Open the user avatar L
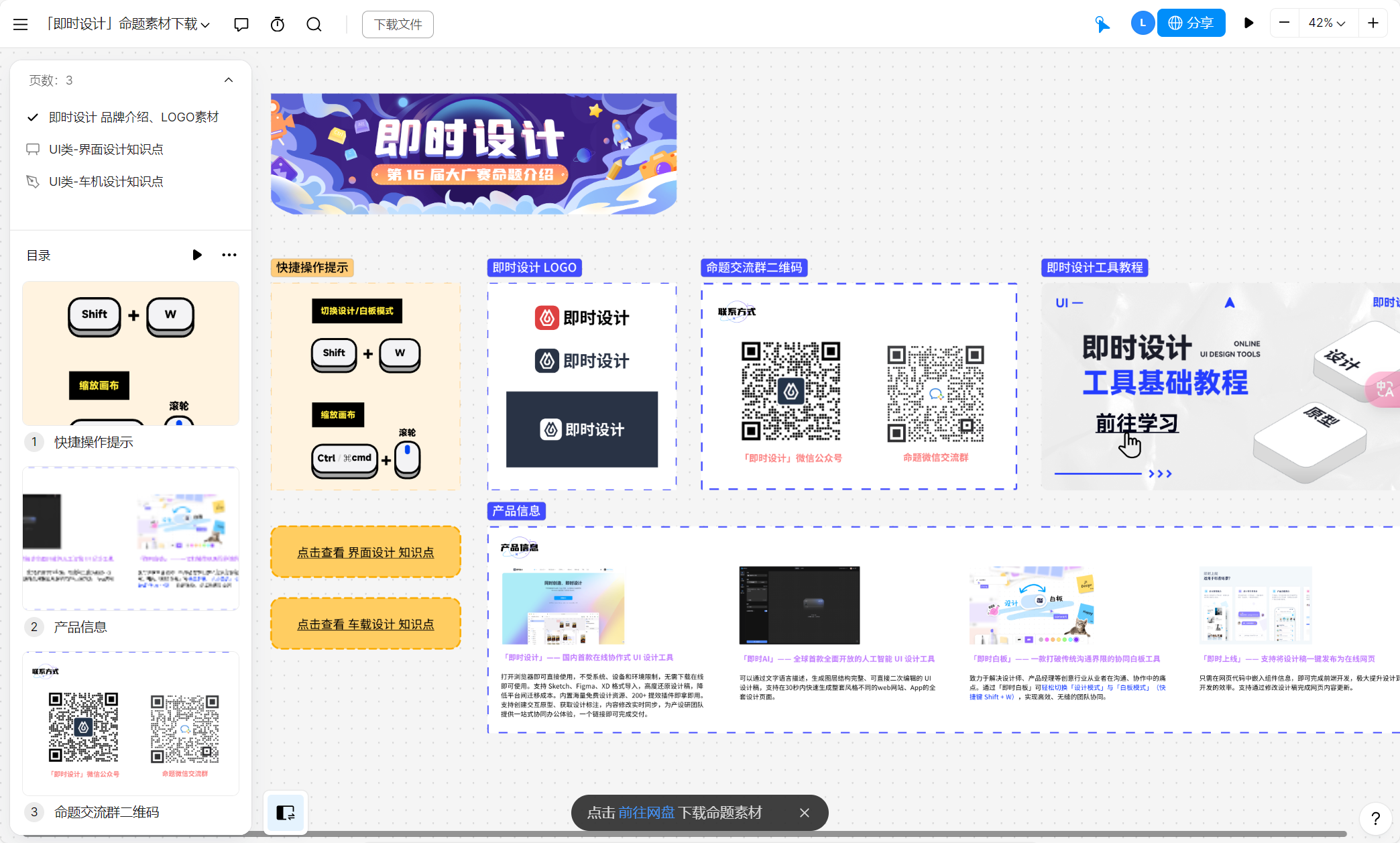Viewport: 1400px width, 843px height. 1143,23
